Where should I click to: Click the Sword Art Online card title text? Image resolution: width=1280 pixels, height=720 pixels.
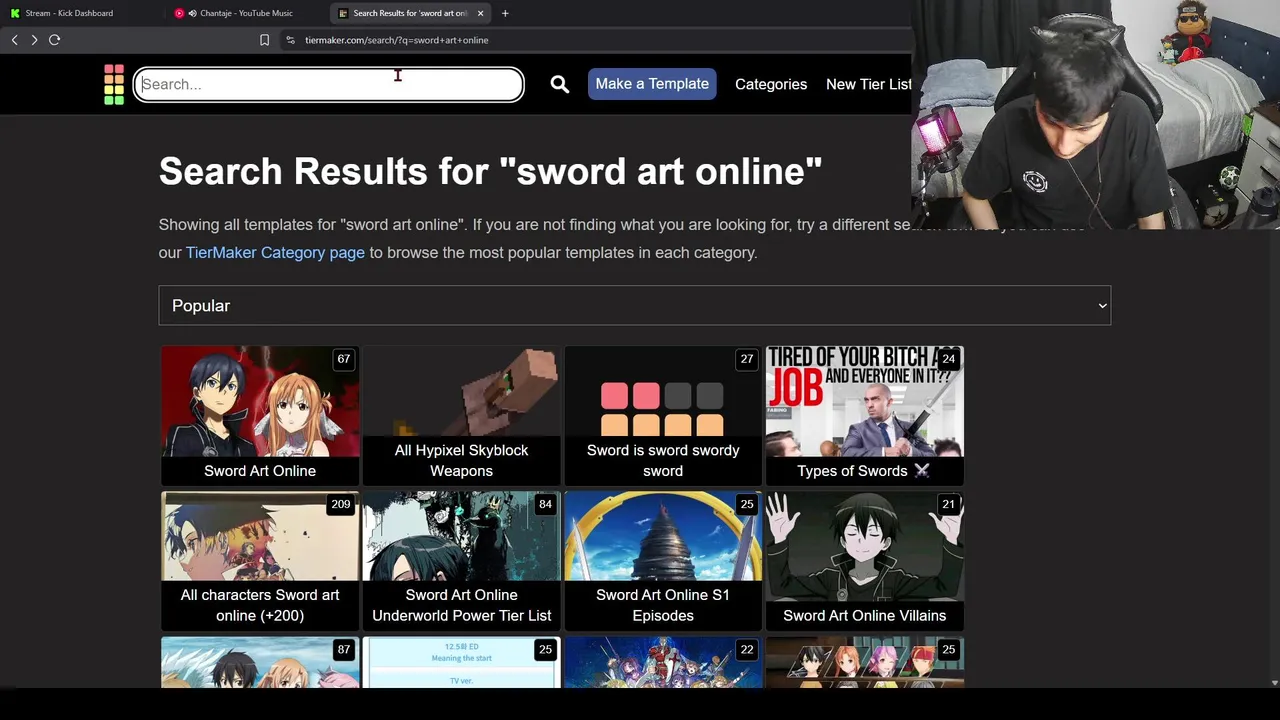(x=260, y=471)
